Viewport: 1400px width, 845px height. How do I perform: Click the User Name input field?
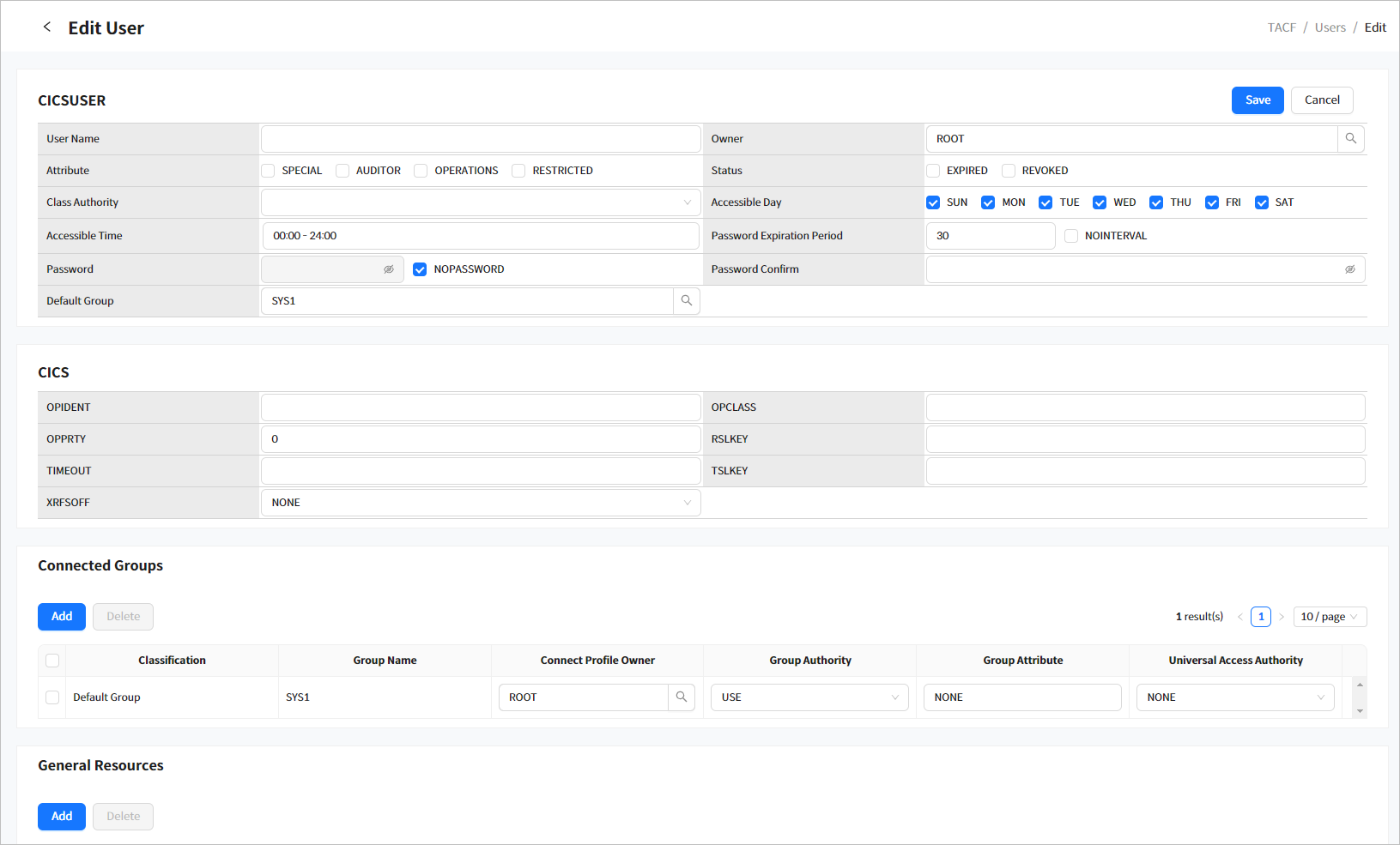tap(480, 139)
